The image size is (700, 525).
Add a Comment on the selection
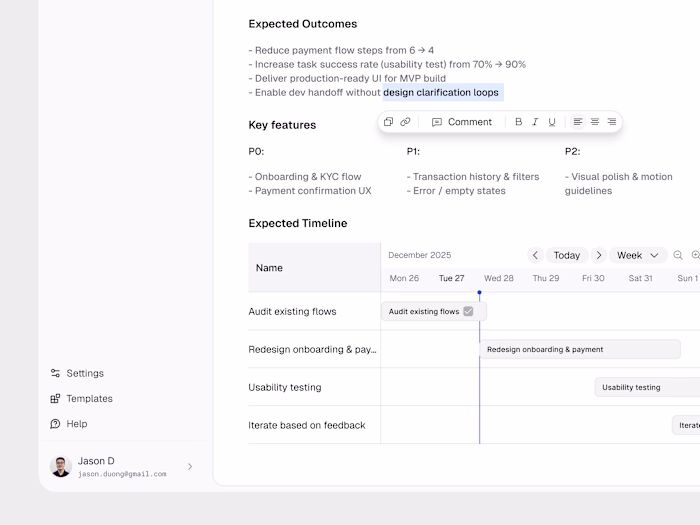[462, 122]
